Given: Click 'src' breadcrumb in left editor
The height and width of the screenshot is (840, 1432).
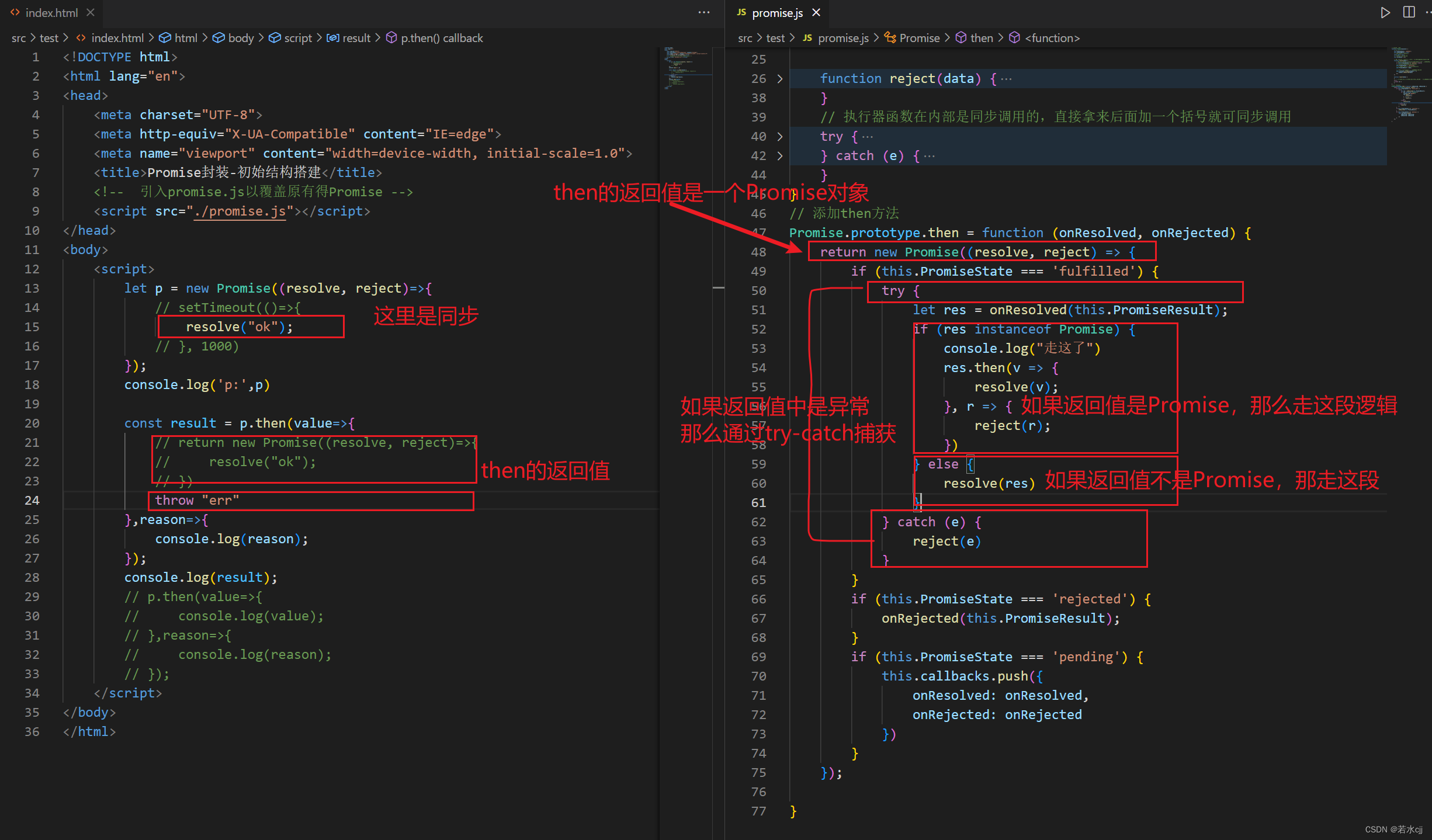Looking at the screenshot, I should click(19, 38).
